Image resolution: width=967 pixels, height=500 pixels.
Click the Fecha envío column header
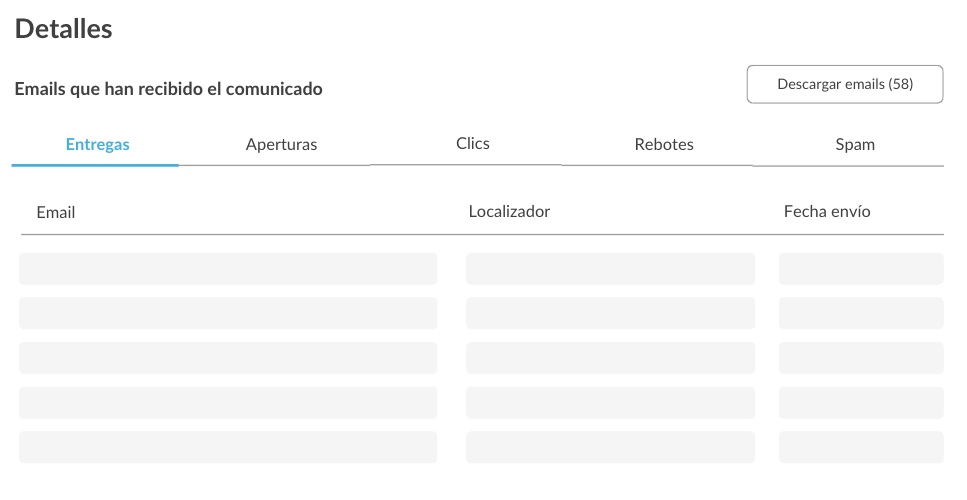coord(827,211)
